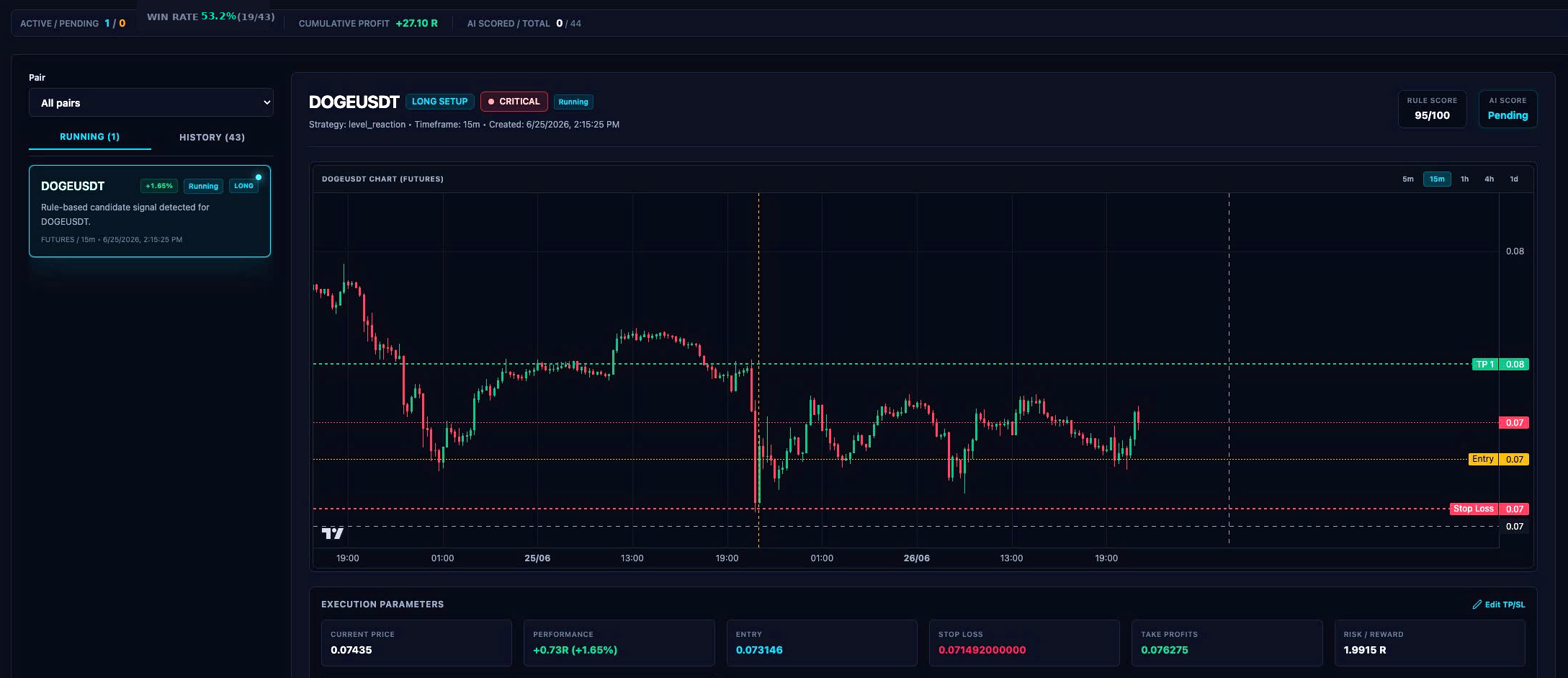
Task: Click the TP 1 price line label
Action: point(1484,365)
